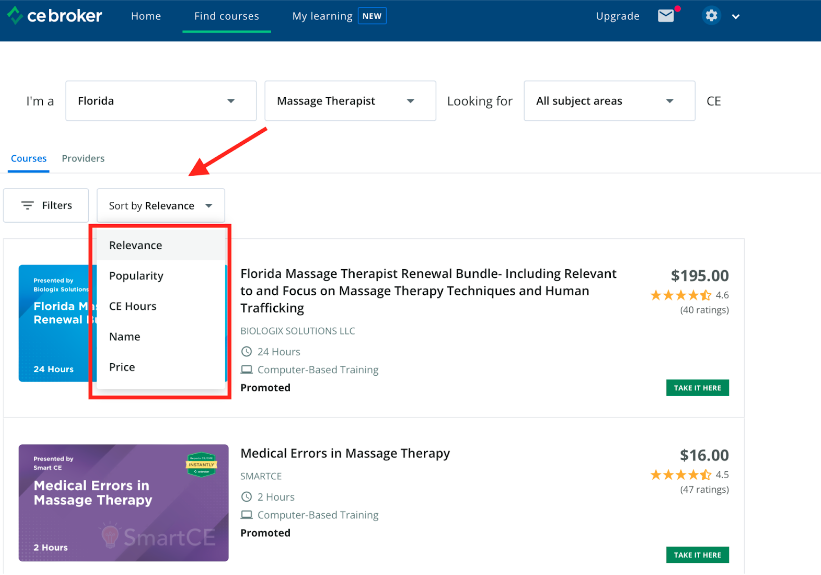Open Medical Errors purple course thumbnail
This screenshot has width=821, height=575.
coord(124,503)
